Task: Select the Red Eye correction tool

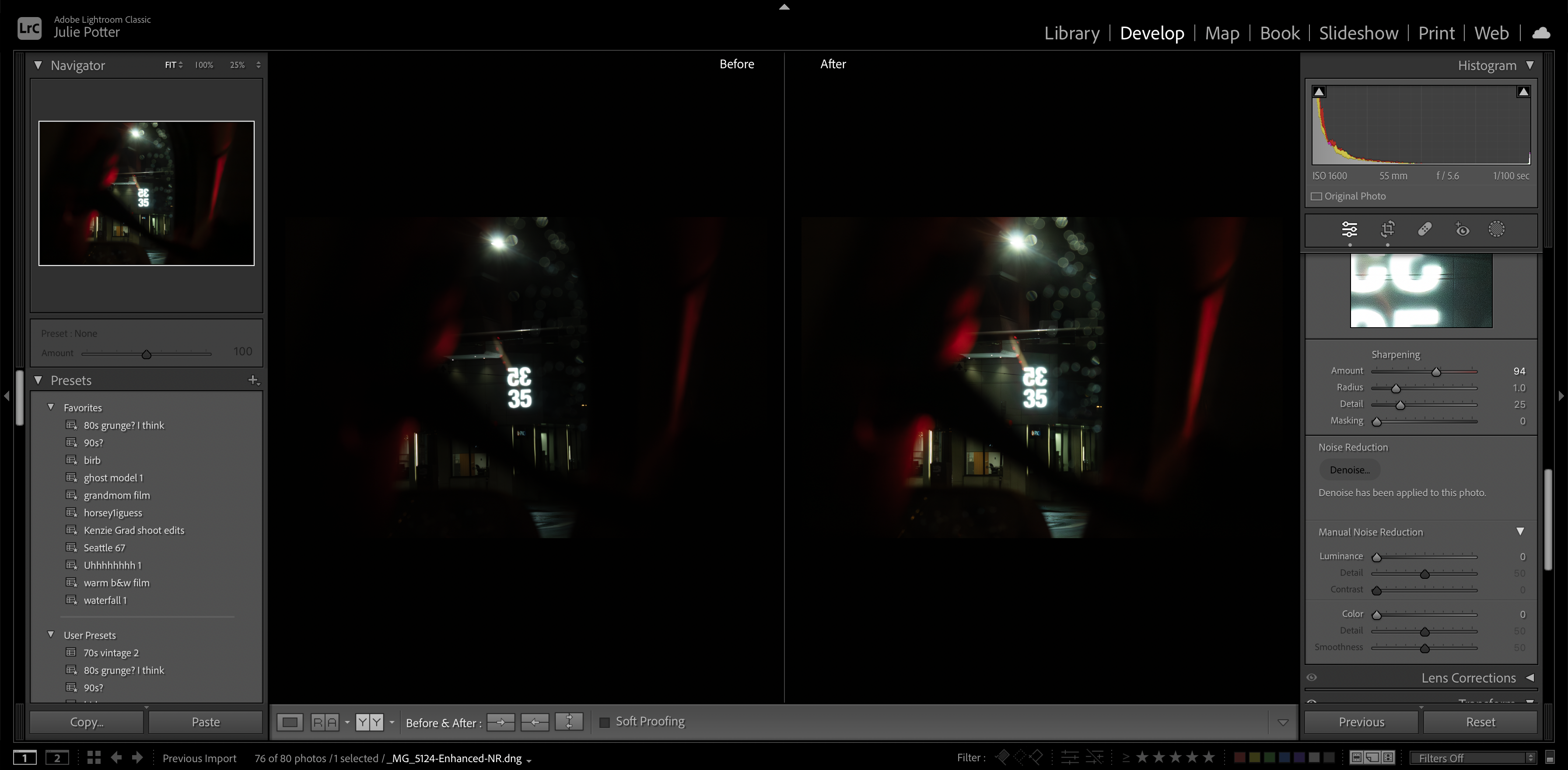Action: (1462, 230)
